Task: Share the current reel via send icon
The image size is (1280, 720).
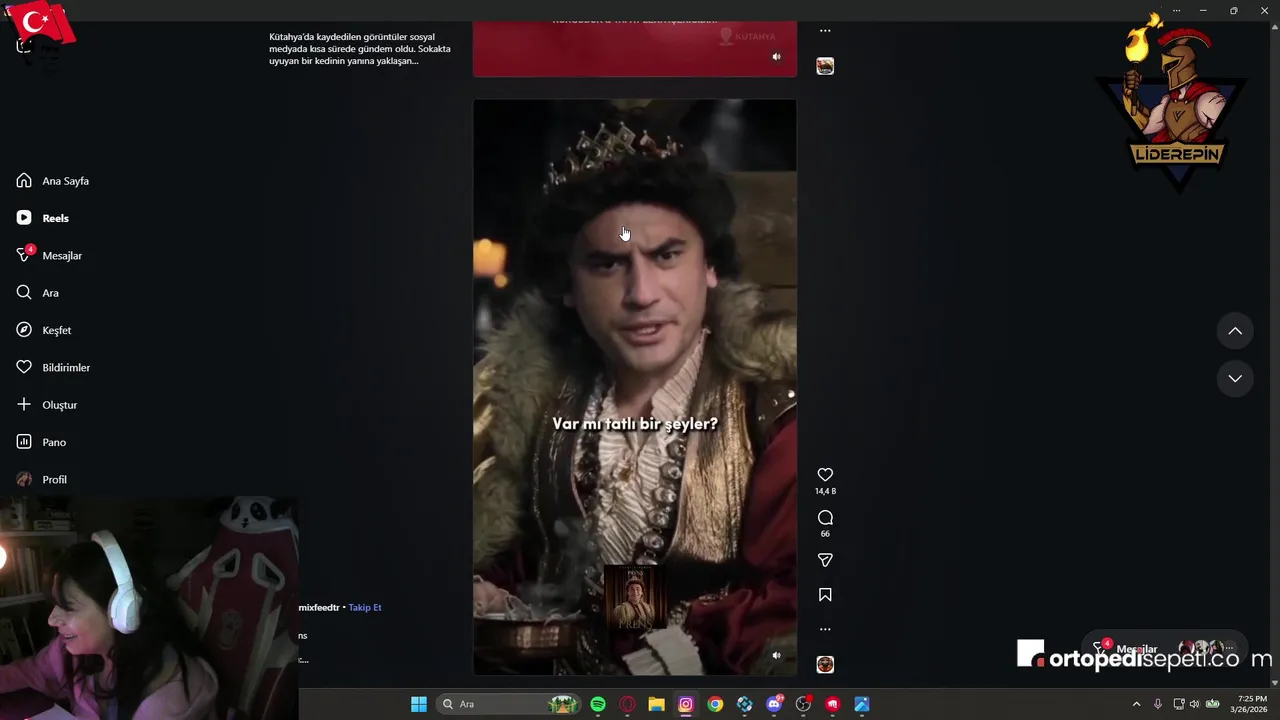Action: (825, 561)
